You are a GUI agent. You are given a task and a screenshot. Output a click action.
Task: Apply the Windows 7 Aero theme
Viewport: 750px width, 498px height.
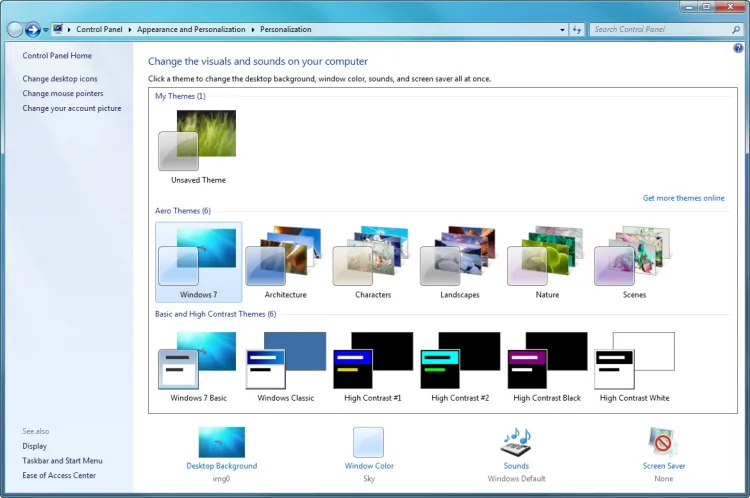[x=199, y=262]
